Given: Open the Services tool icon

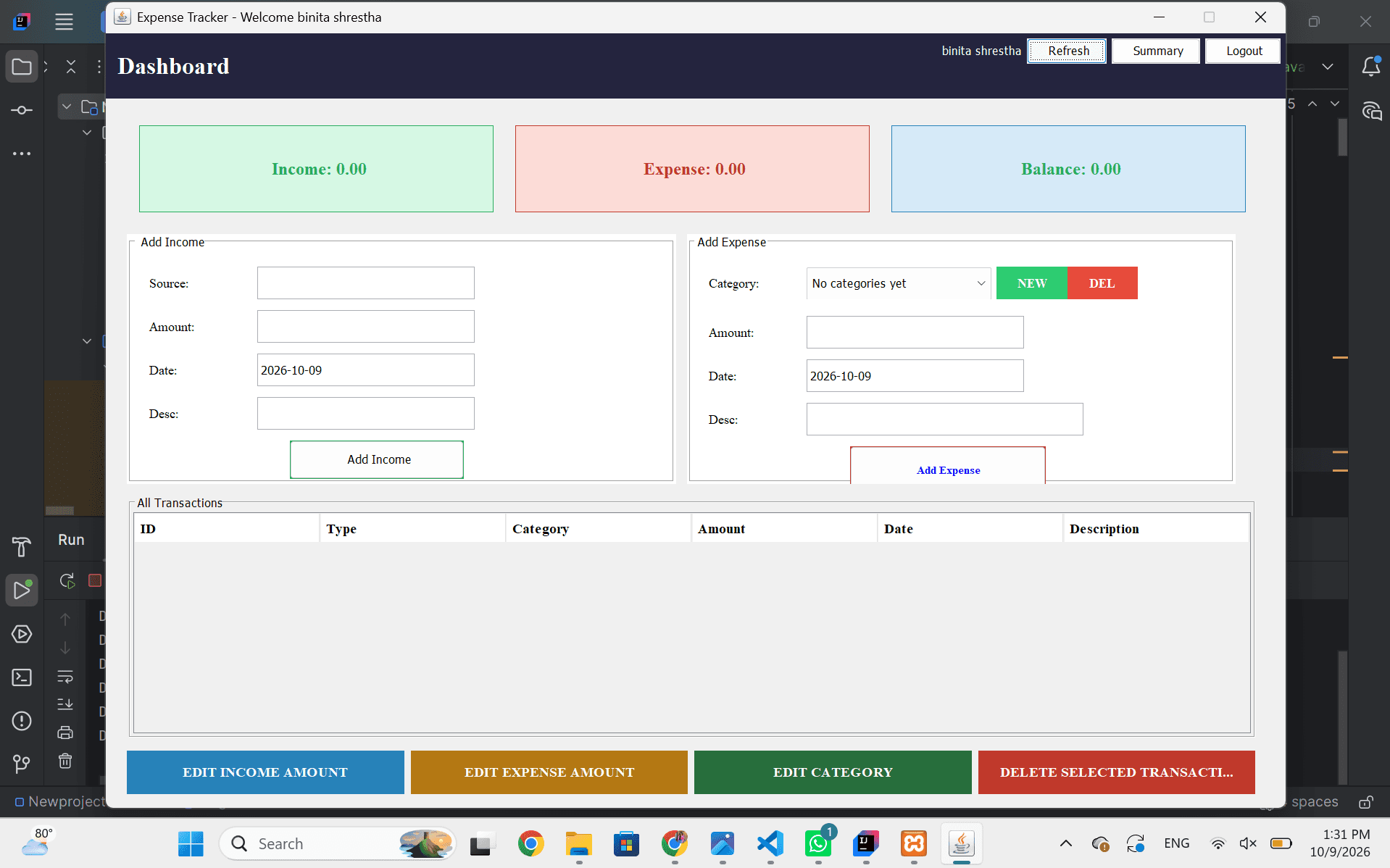Looking at the screenshot, I should point(22,634).
